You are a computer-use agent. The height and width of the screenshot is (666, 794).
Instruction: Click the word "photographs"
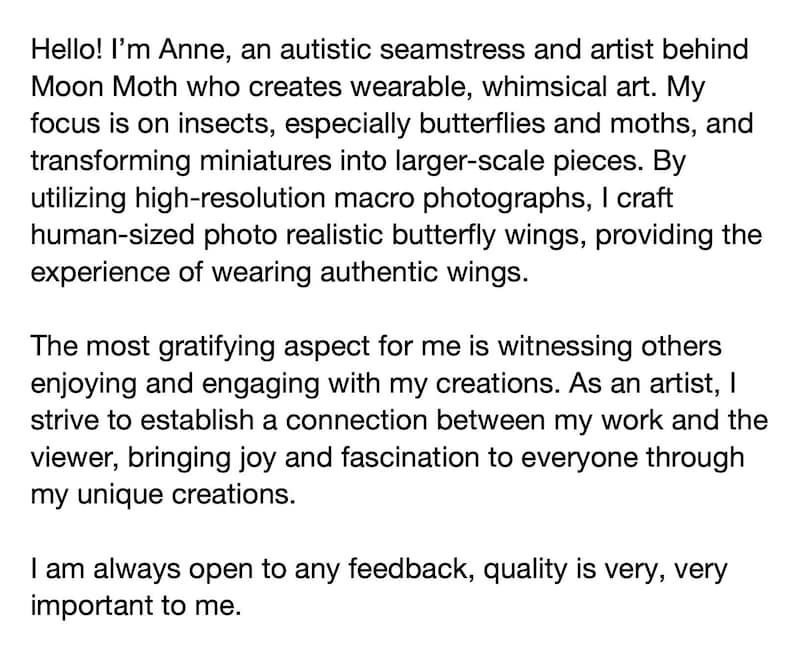[x=503, y=198]
